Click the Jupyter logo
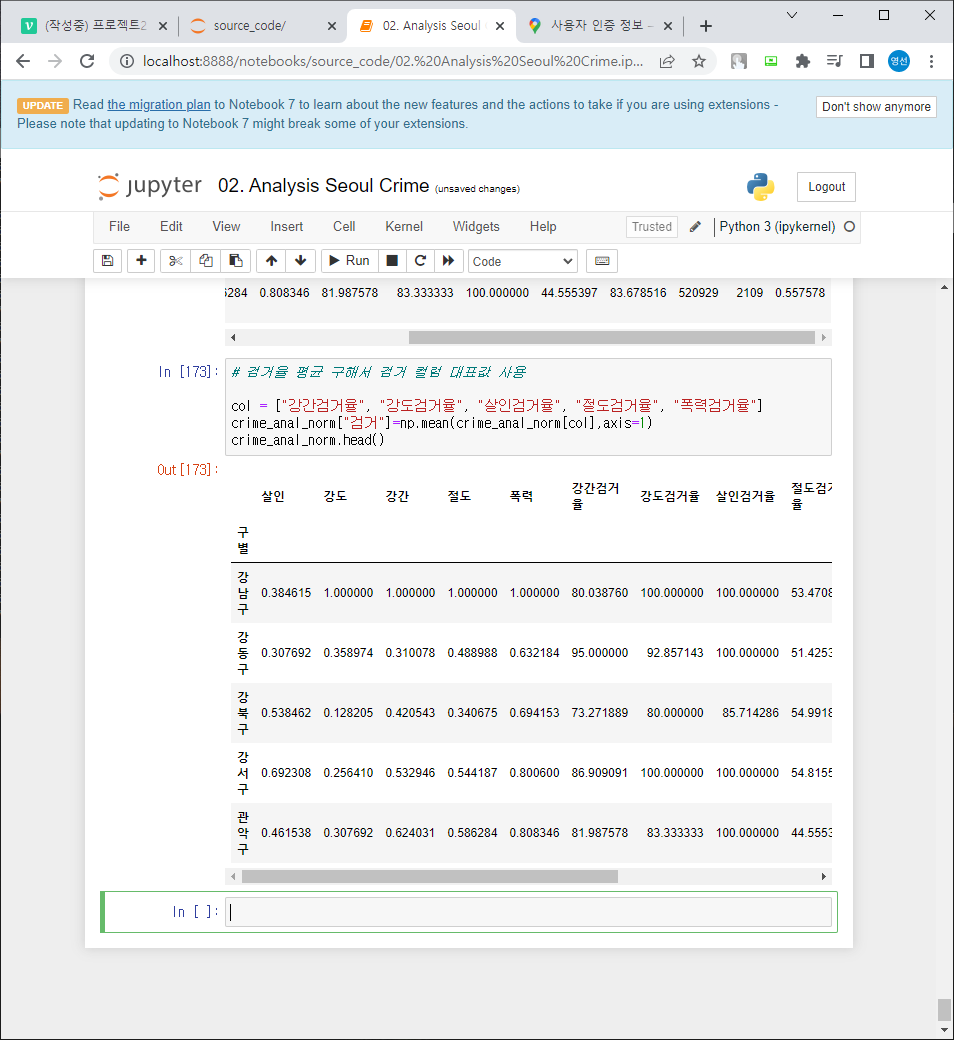Image resolution: width=954 pixels, height=1040 pixels. pyautogui.click(x=150, y=186)
